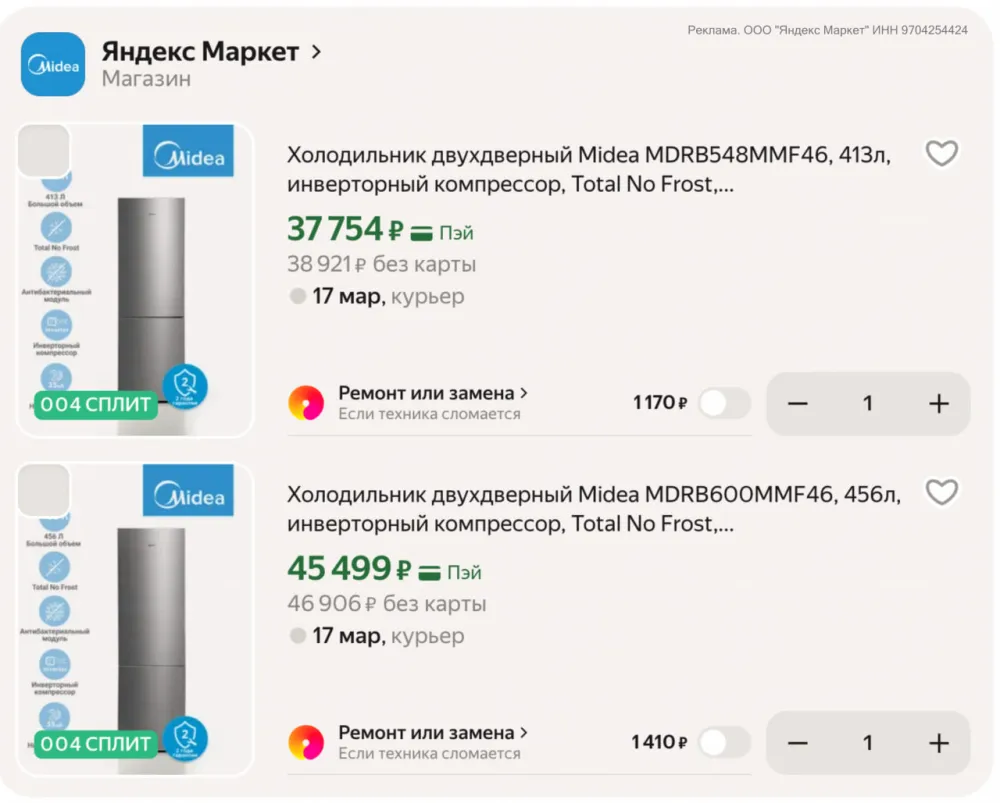Open Яндекс Маркет store via chevron

click(x=317, y=52)
